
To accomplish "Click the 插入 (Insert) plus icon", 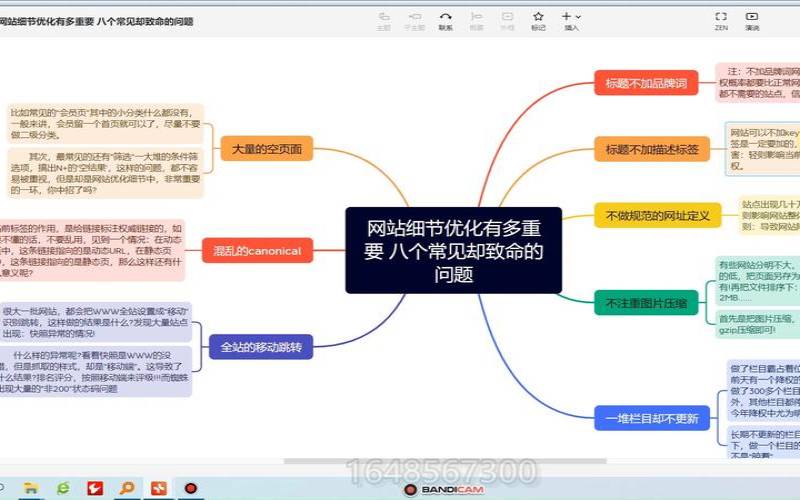I will point(566,16).
